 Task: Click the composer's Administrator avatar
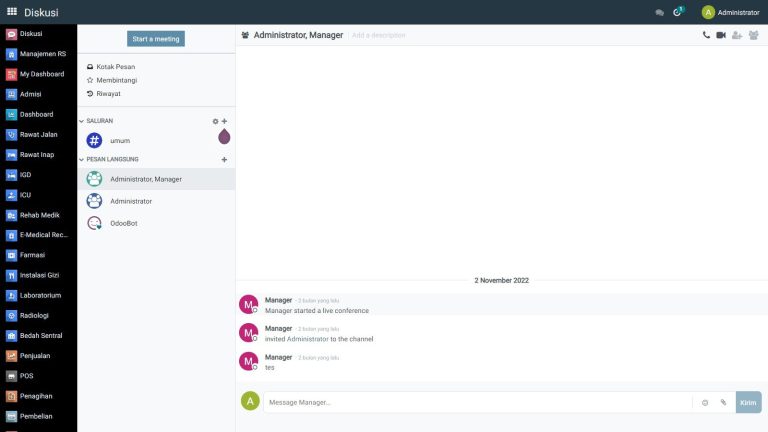point(250,401)
